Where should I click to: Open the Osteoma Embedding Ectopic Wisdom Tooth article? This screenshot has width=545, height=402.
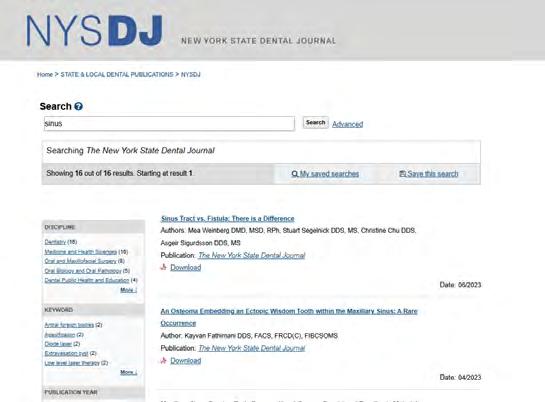[x=289, y=317]
